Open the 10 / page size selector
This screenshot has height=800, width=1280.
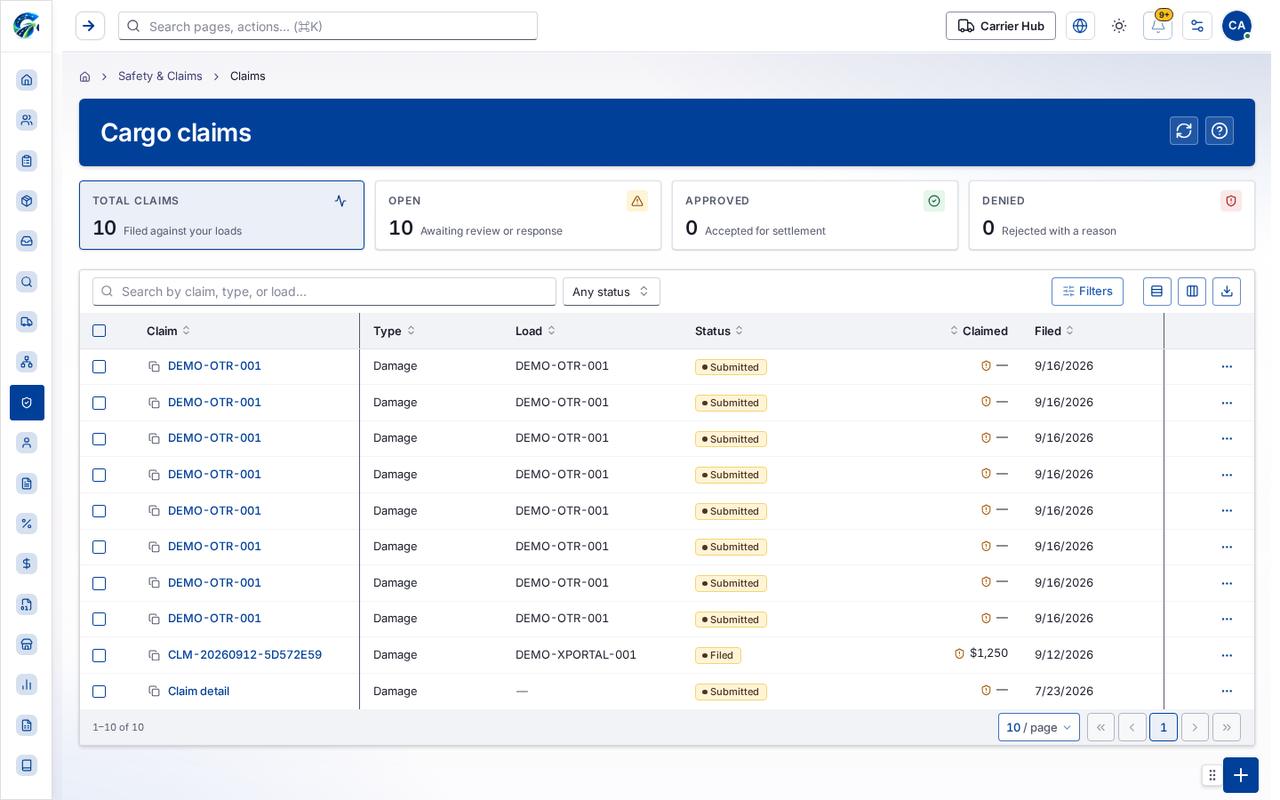pyautogui.click(x=1039, y=727)
